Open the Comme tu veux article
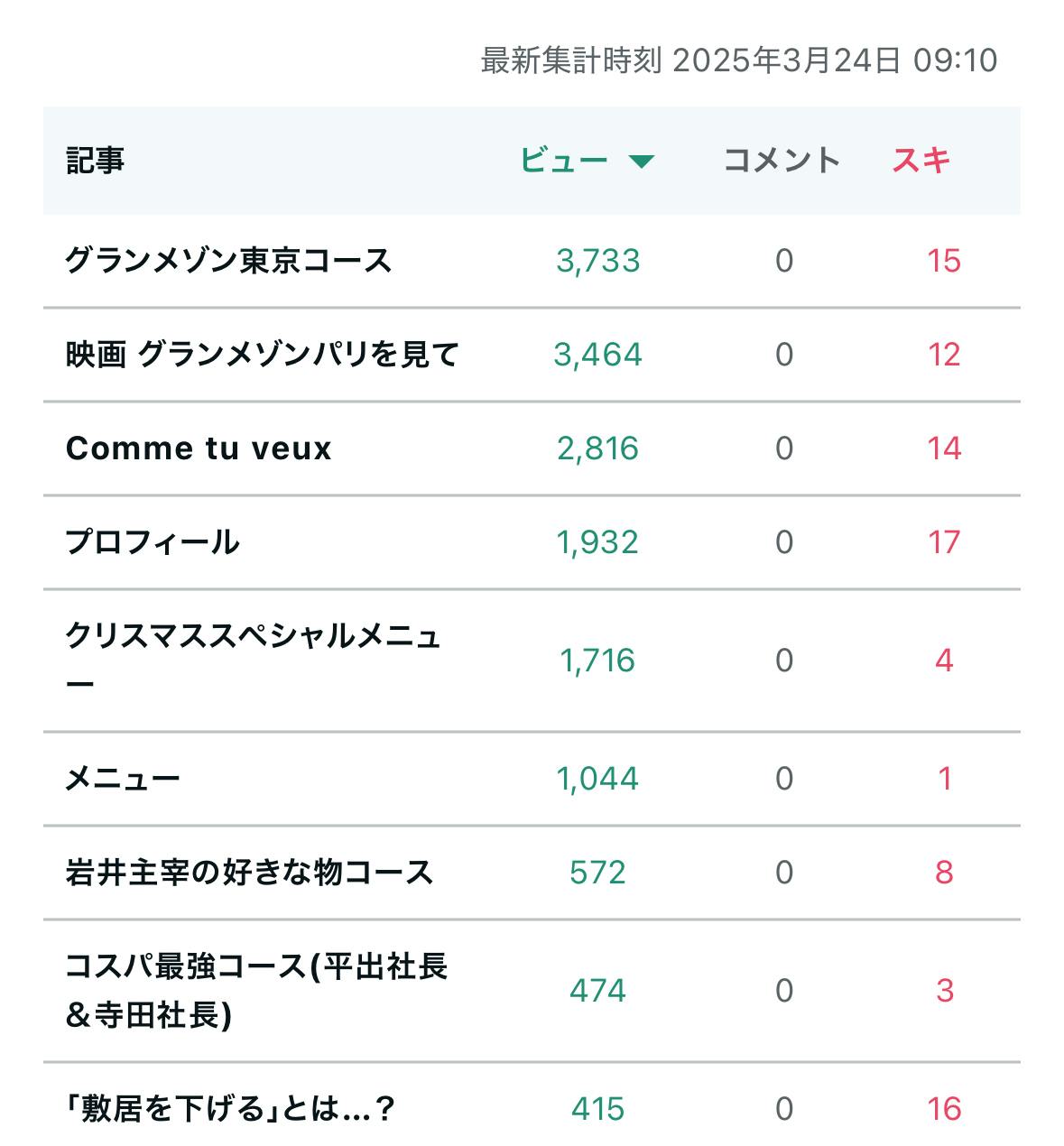This screenshot has height=1146, width=1064. pos(199,448)
